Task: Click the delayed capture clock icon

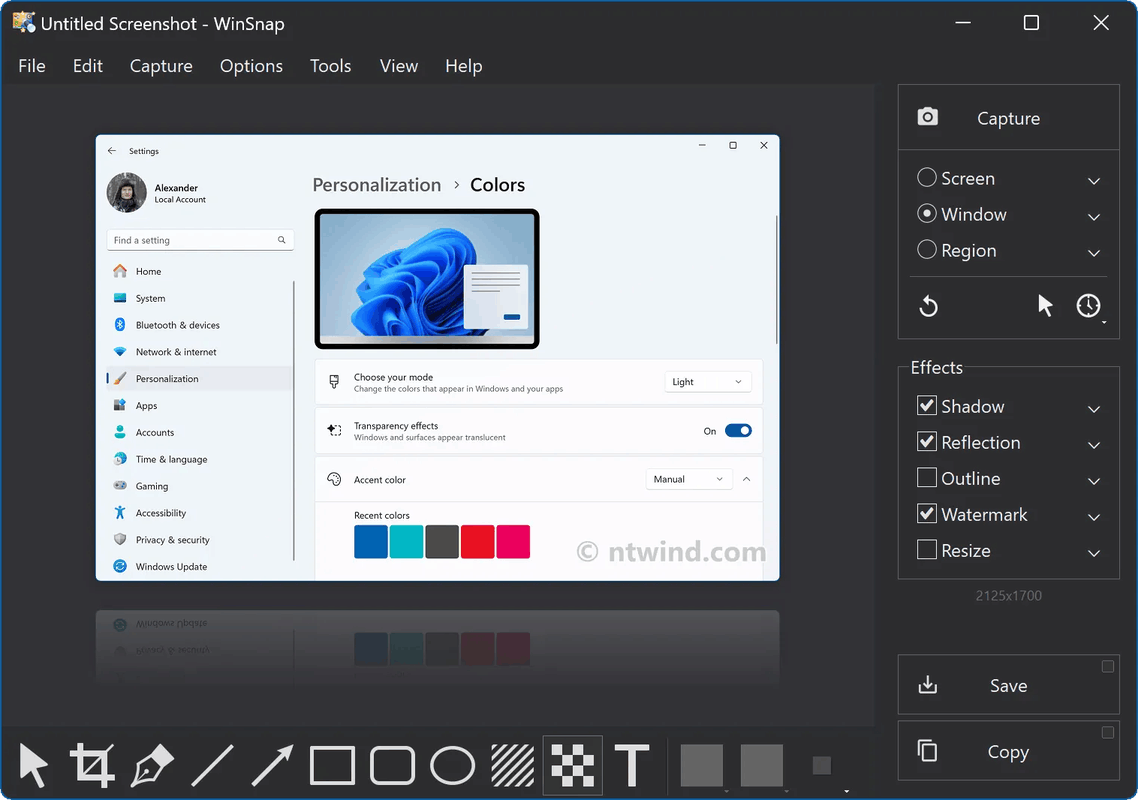Action: click(x=1088, y=306)
